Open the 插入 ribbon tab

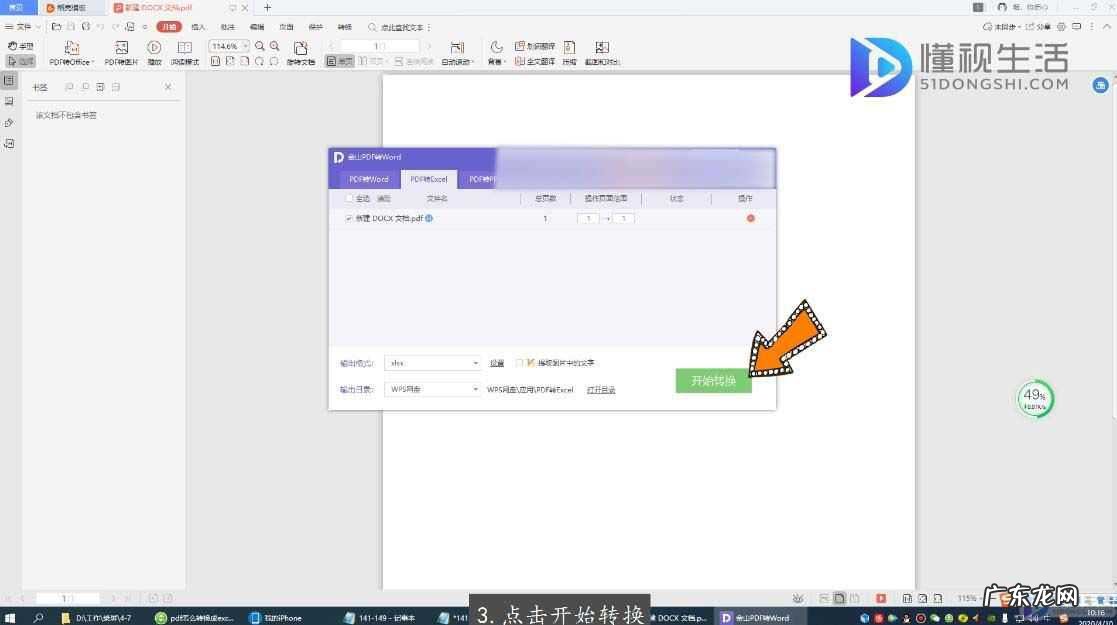click(x=197, y=27)
